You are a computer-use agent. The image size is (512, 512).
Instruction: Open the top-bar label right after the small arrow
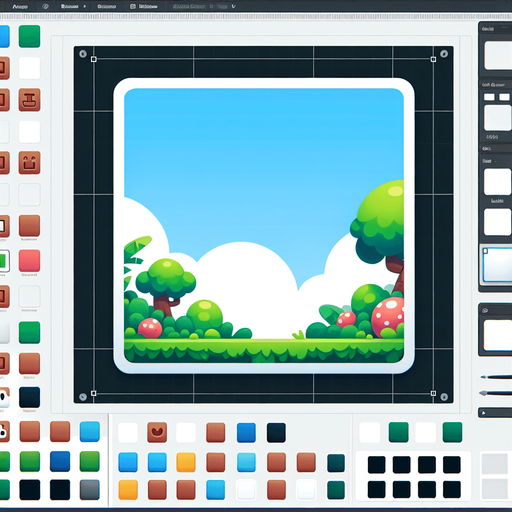(x=107, y=6)
